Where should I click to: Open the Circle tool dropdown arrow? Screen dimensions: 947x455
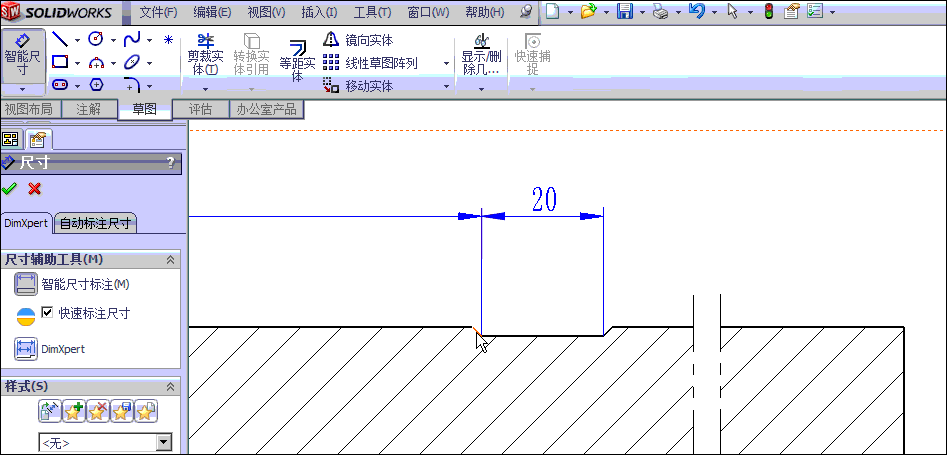[113, 40]
